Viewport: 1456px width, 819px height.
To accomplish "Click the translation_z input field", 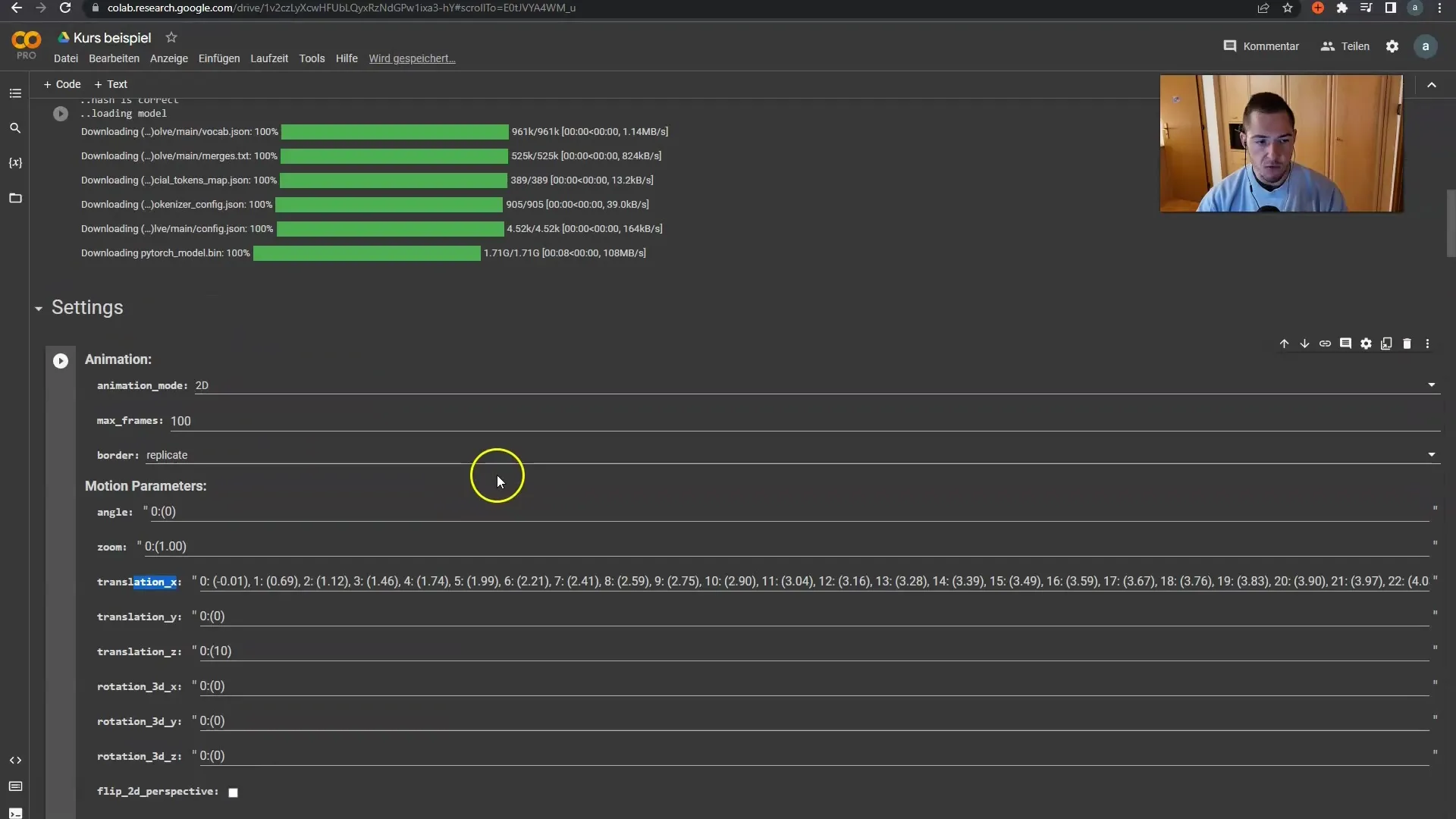I will [x=814, y=651].
